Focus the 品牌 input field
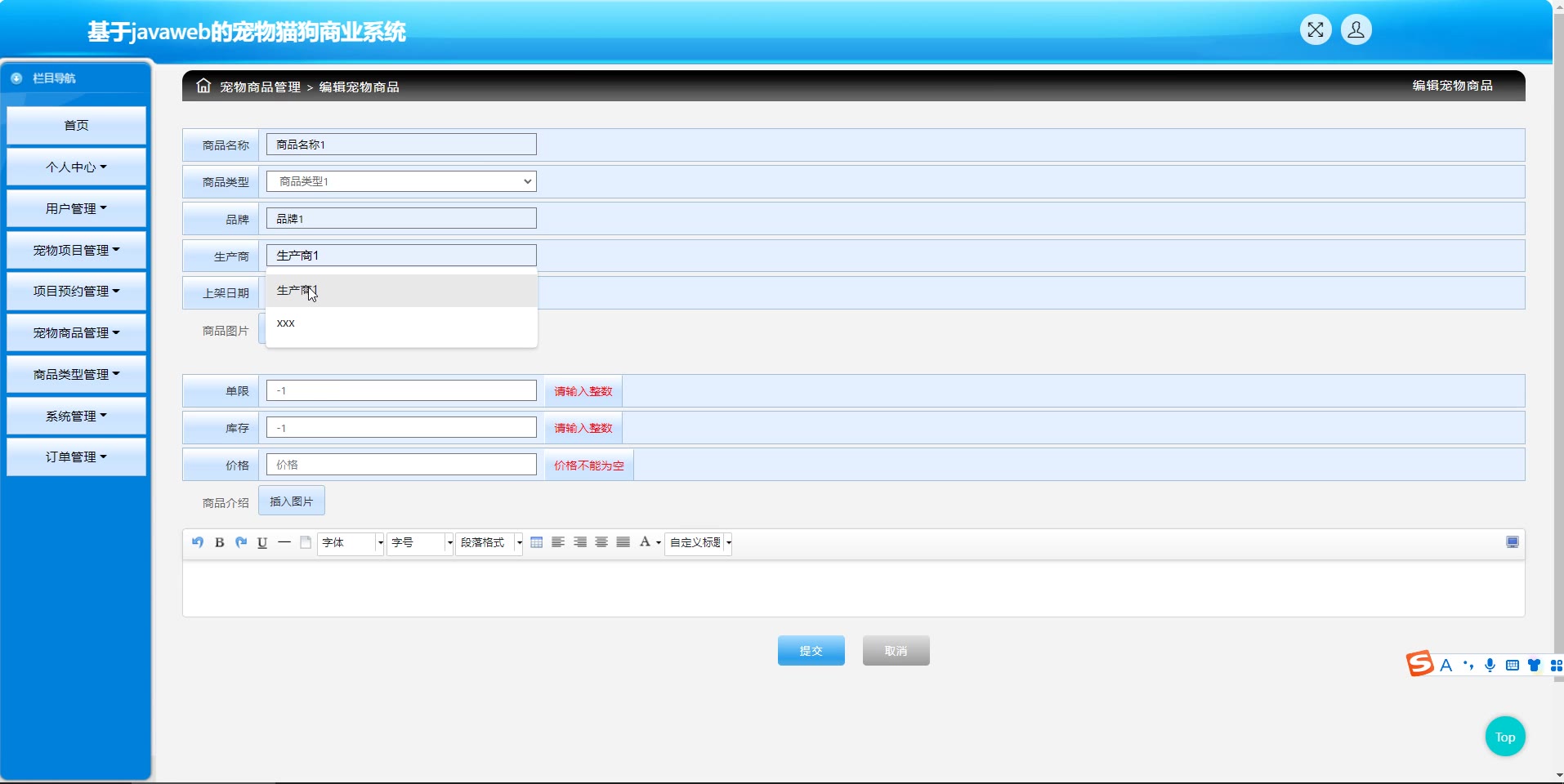Image resolution: width=1564 pixels, height=784 pixels. click(401, 218)
